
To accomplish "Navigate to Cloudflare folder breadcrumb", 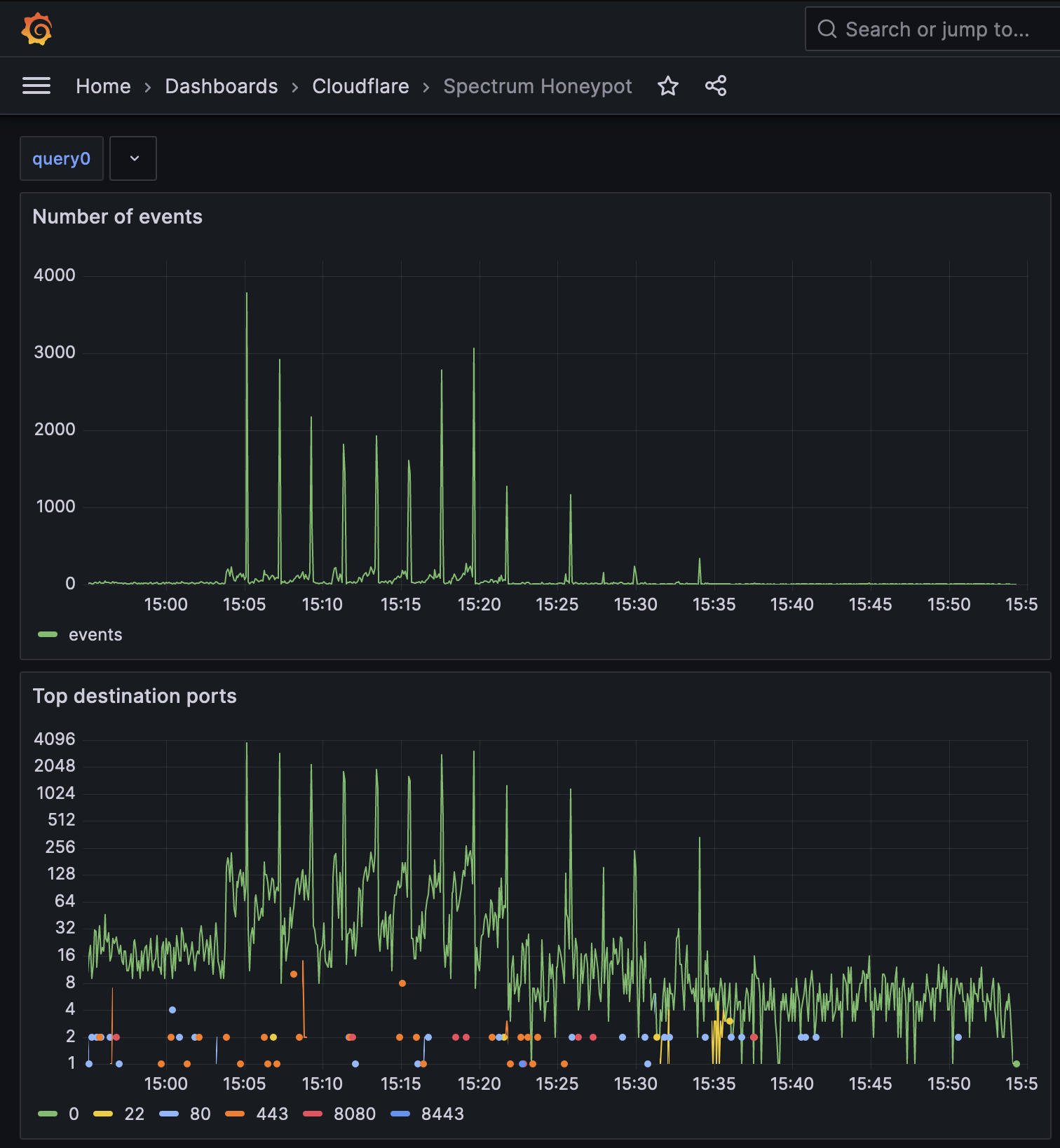I will click(360, 86).
